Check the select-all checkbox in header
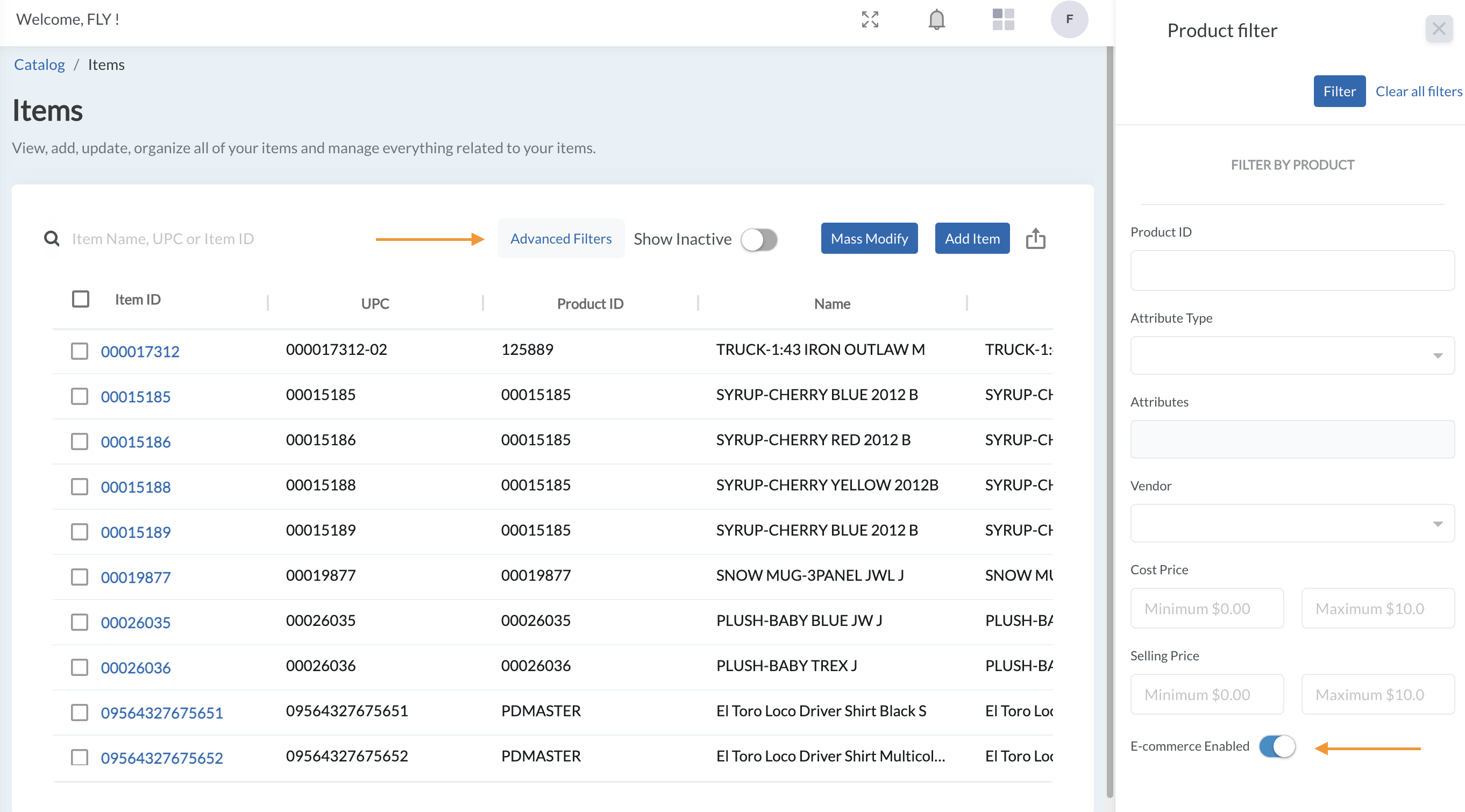This screenshot has width=1465, height=812. 81,299
